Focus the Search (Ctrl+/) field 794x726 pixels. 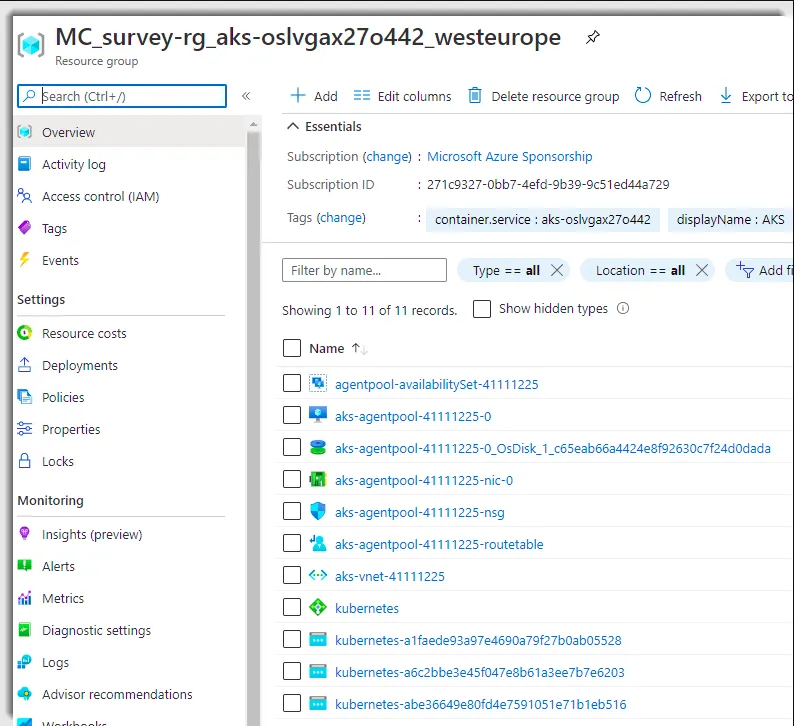122,96
